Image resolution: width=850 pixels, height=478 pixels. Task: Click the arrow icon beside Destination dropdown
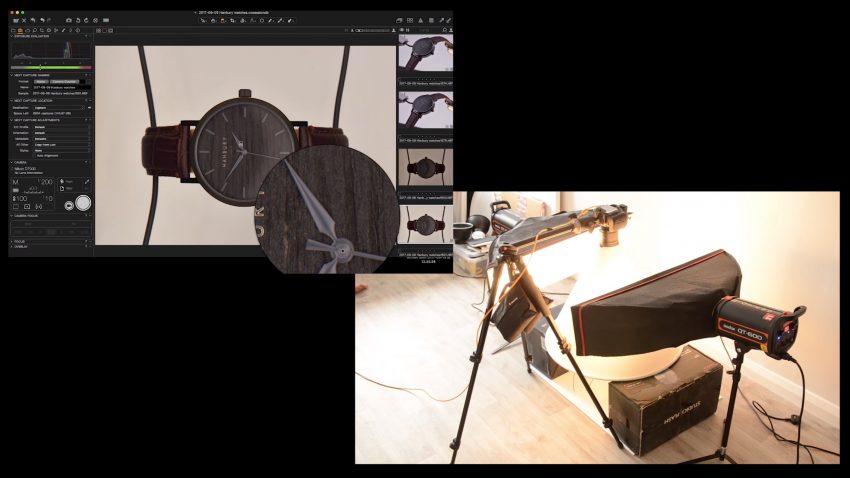pyautogui.click(x=89, y=107)
